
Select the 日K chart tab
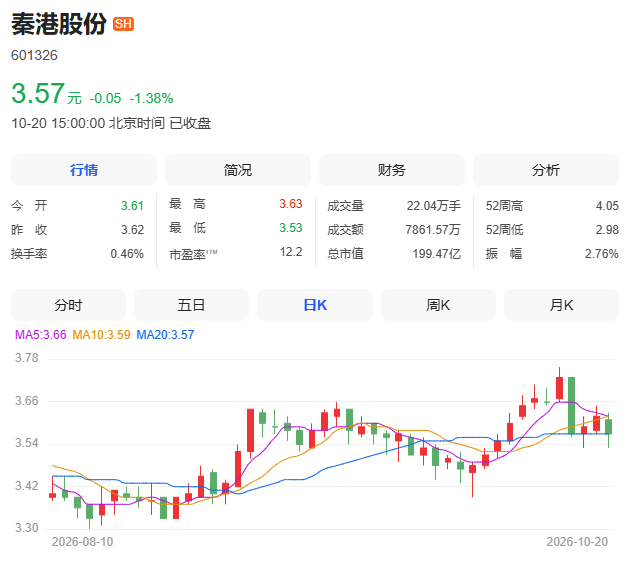315,305
